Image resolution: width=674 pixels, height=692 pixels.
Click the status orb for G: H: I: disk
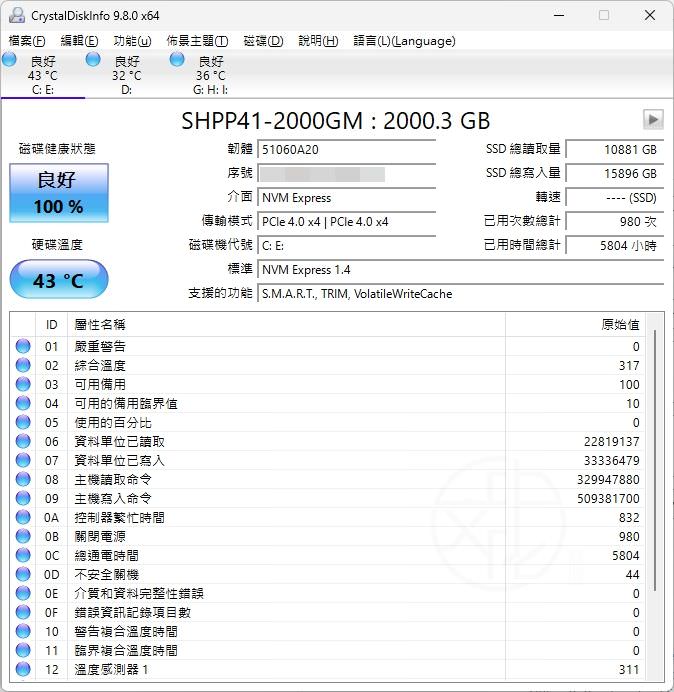point(177,59)
